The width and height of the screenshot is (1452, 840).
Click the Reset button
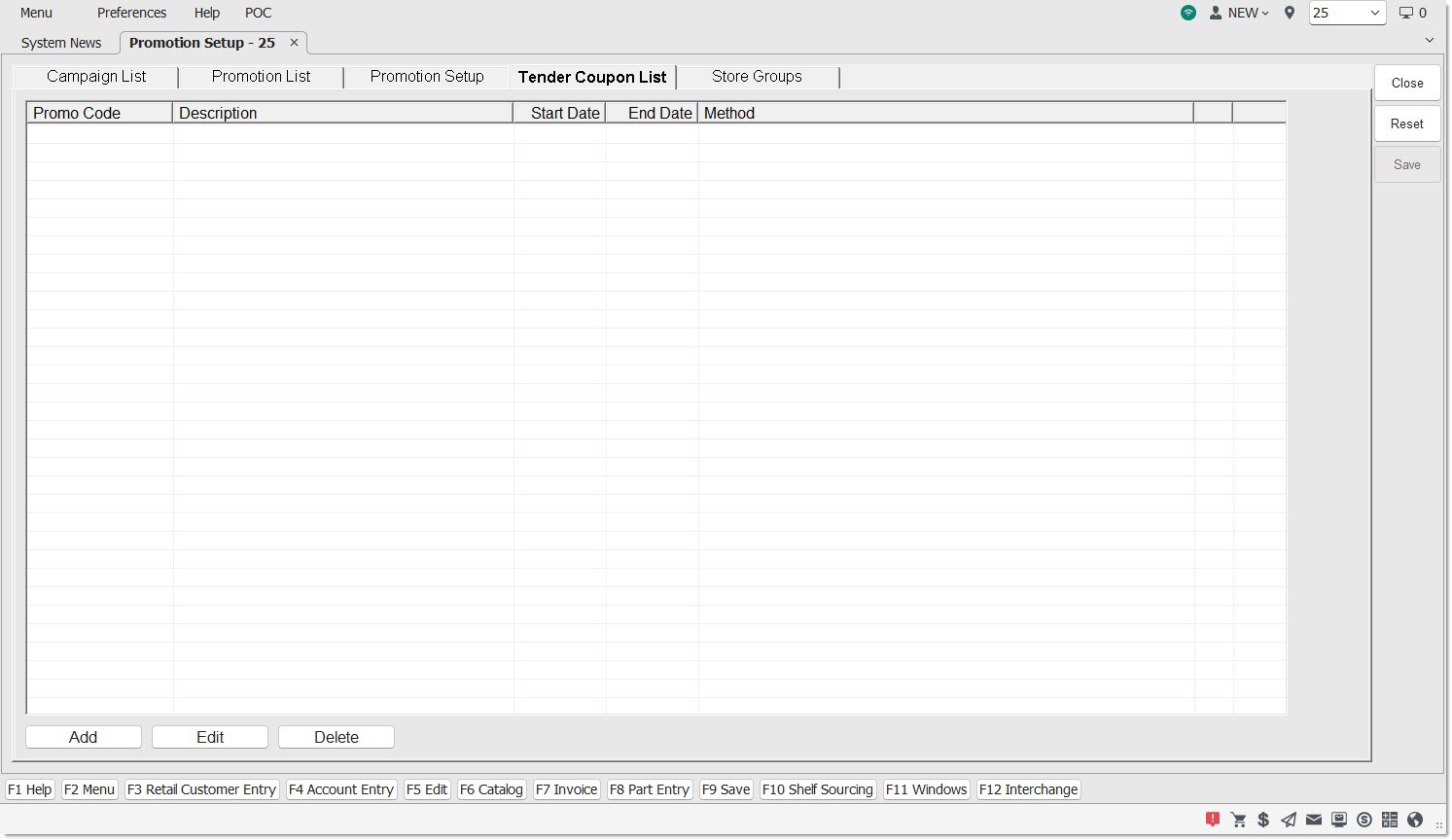click(1406, 123)
